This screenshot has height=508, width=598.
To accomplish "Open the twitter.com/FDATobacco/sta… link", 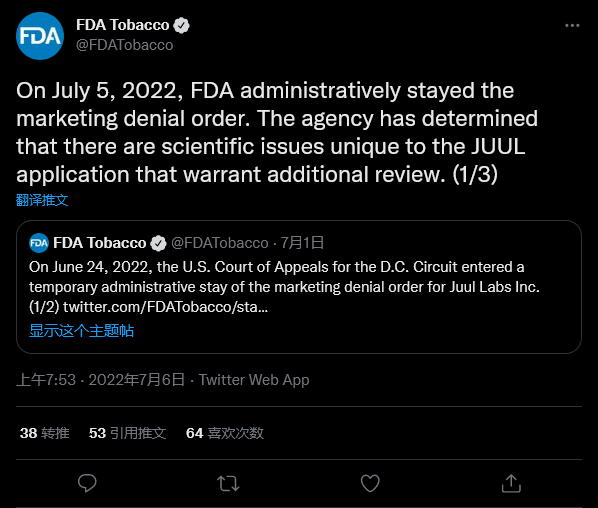I will pos(166,307).
